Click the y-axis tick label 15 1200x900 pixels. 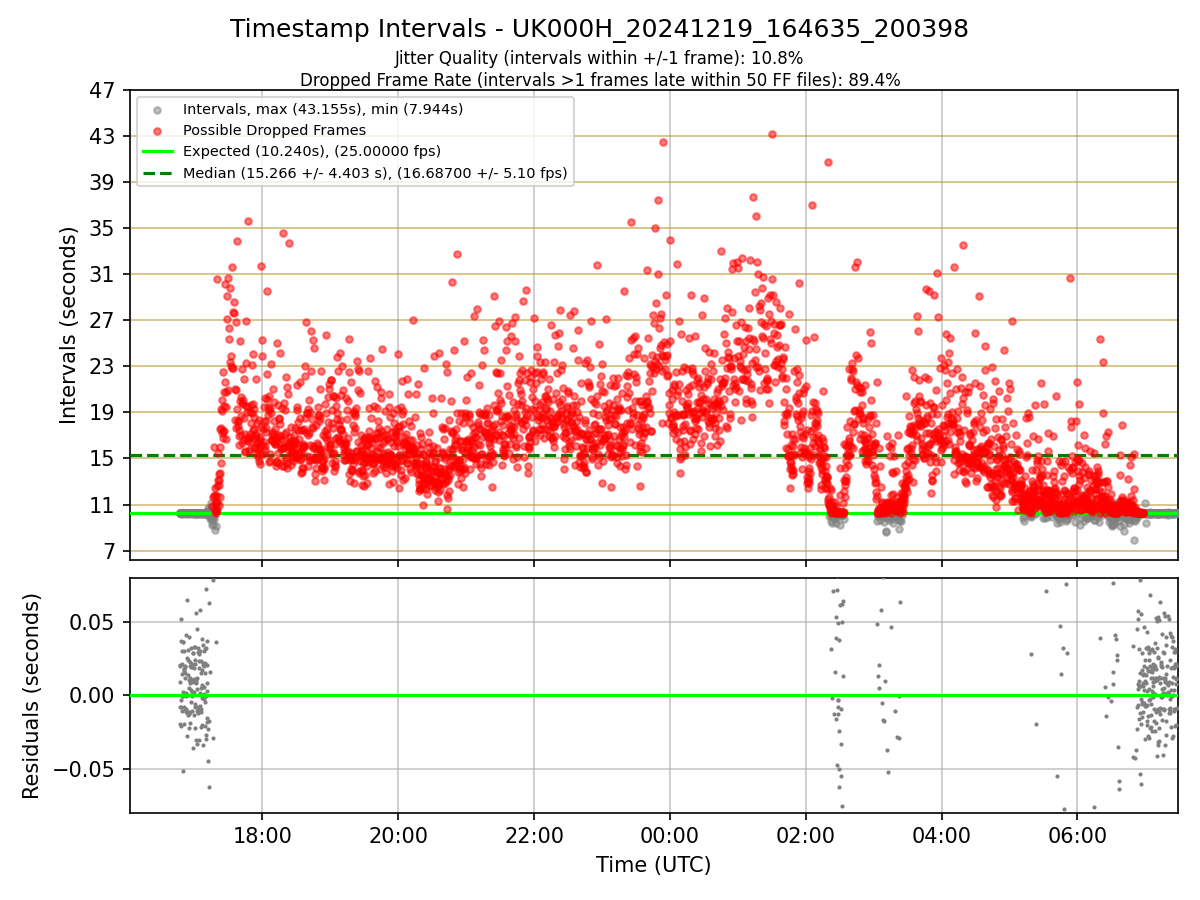click(102, 458)
